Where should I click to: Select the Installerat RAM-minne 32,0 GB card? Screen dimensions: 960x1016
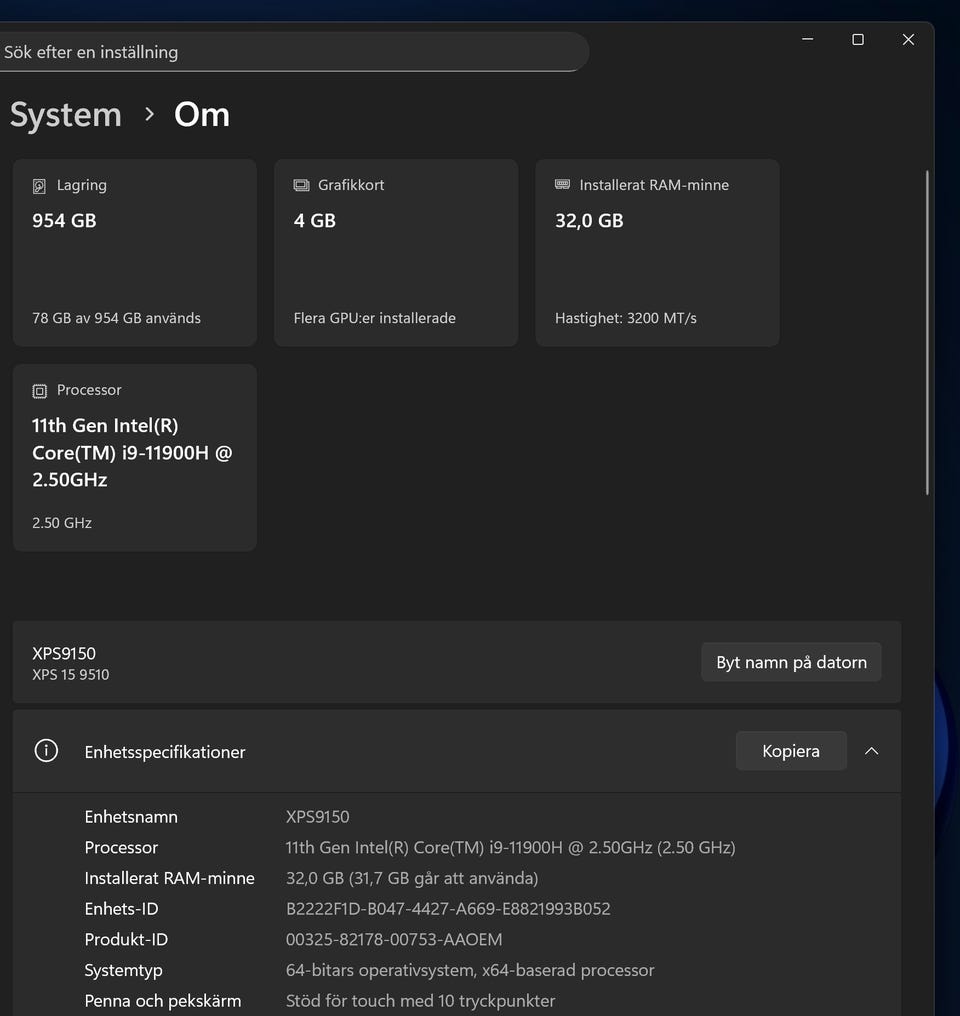pos(657,253)
